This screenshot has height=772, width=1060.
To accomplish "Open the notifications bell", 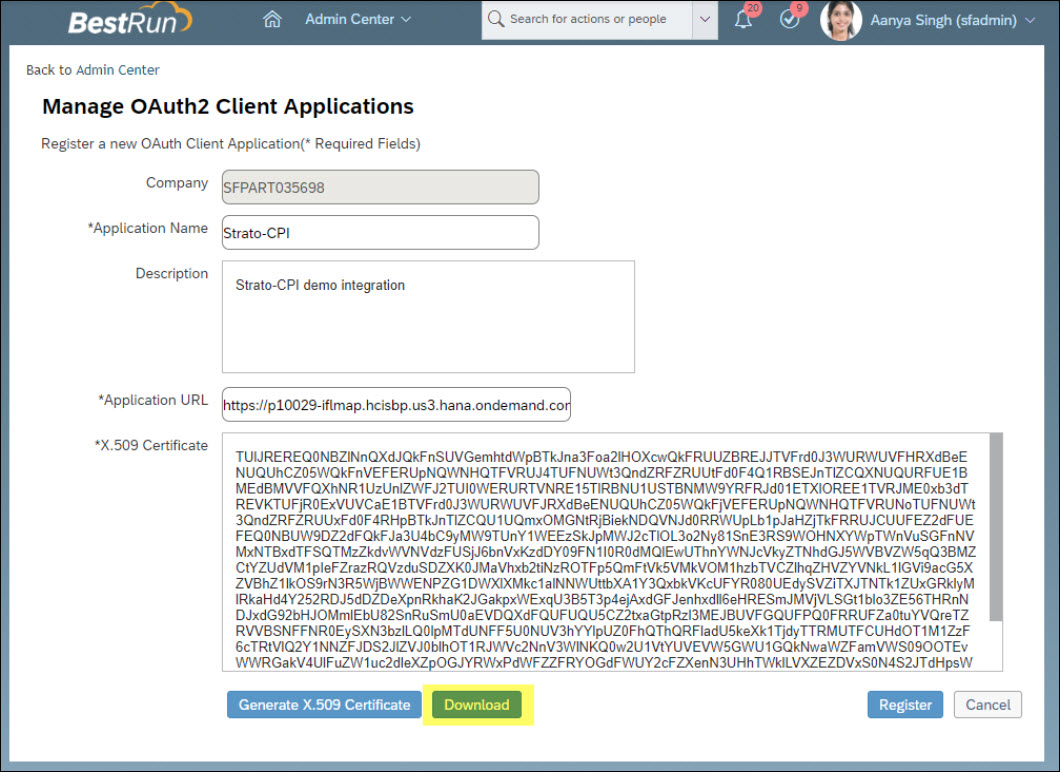I will (x=743, y=20).
